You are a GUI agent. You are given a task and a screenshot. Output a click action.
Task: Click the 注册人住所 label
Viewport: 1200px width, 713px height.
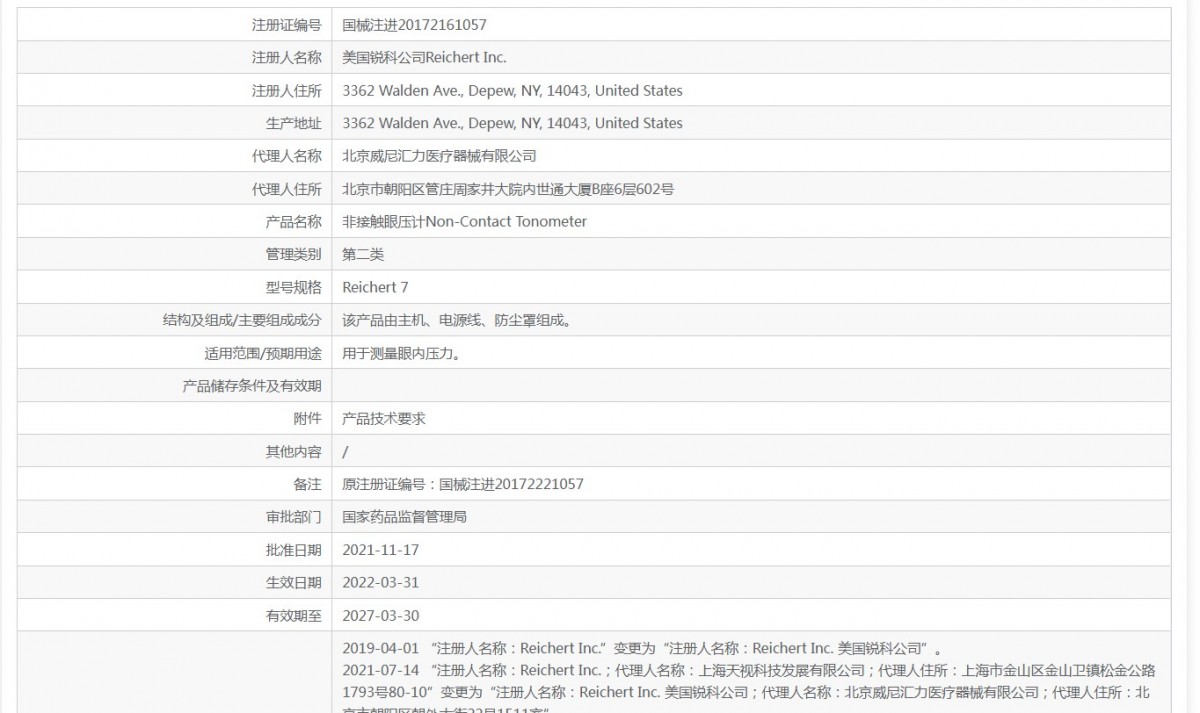click(287, 90)
